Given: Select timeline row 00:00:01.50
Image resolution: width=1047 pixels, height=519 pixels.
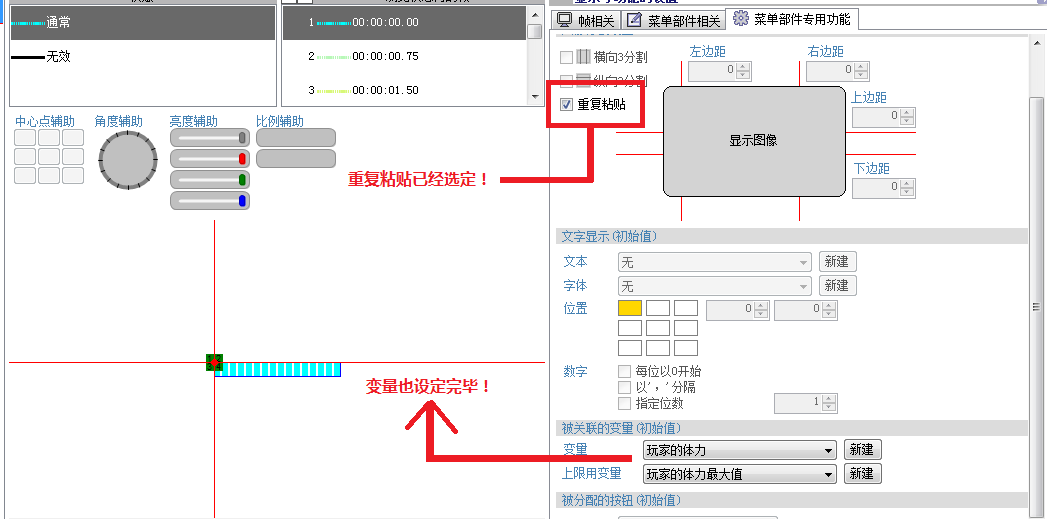Looking at the screenshot, I should pyautogui.click(x=404, y=90).
